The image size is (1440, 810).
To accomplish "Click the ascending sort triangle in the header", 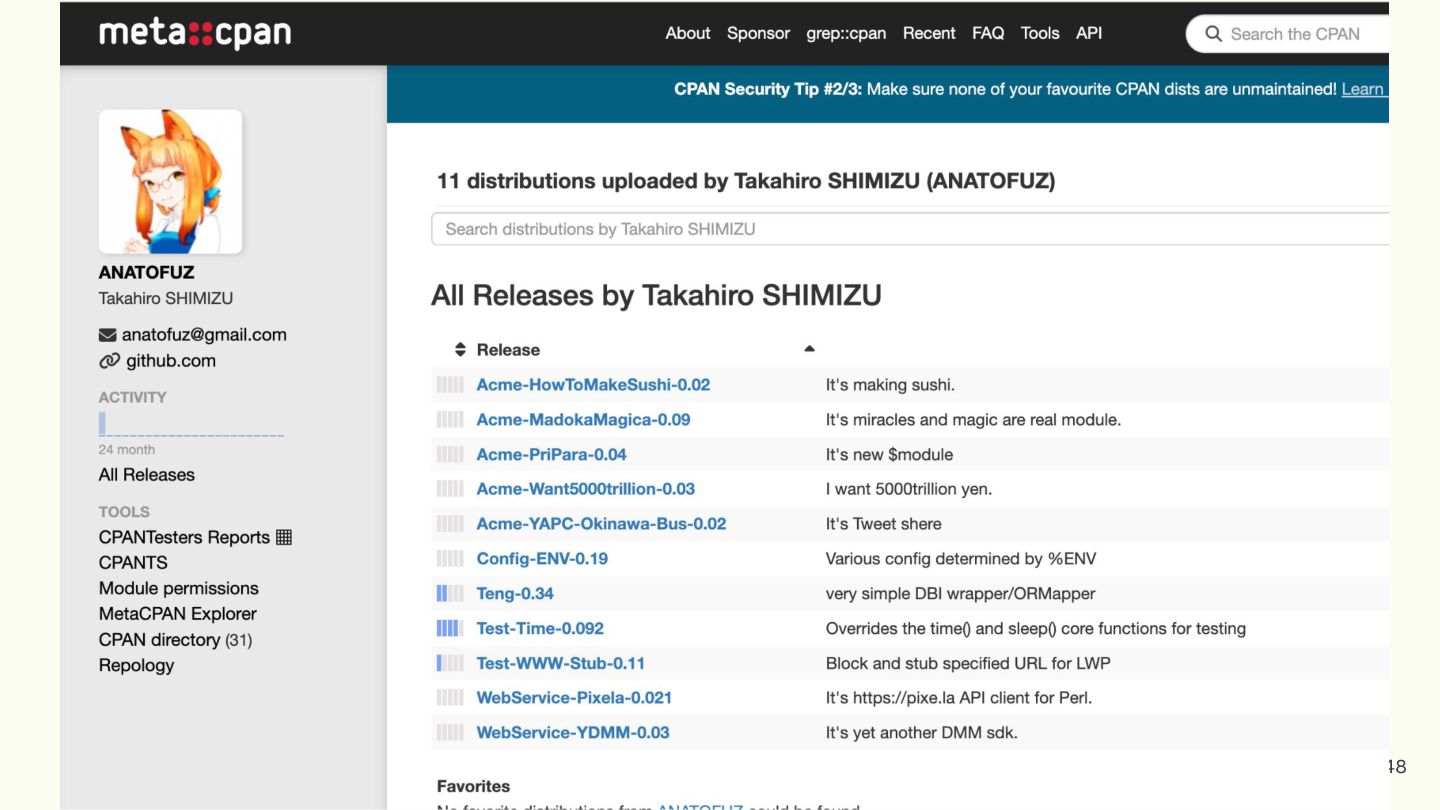I will [x=809, y=349].
